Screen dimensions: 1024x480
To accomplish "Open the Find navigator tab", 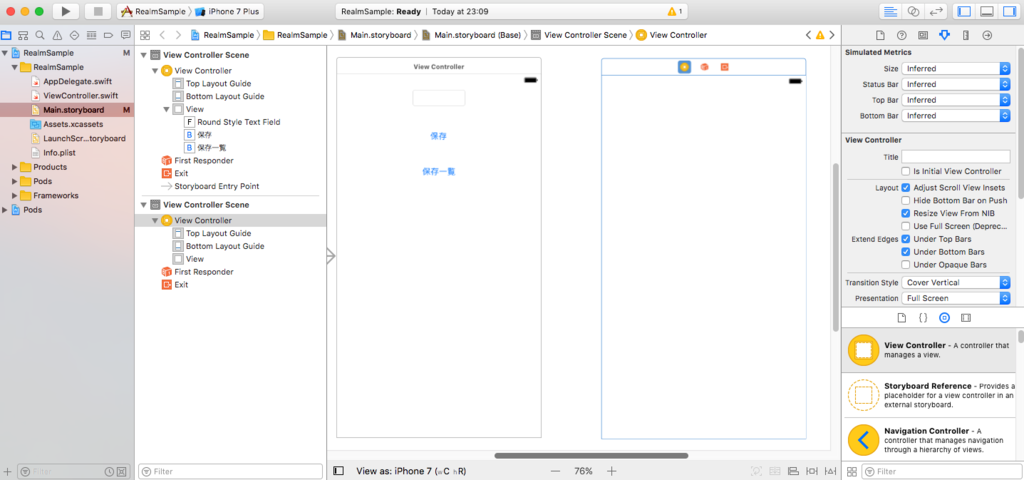I will point(40,35).
